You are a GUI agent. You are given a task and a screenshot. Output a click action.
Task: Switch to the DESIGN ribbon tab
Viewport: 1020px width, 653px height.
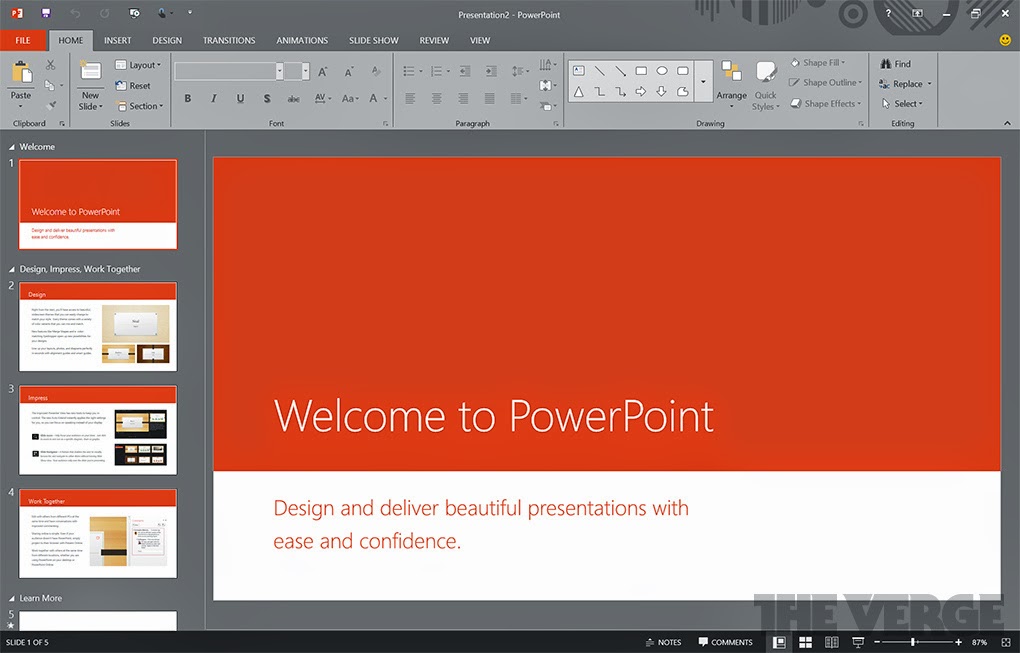pos(166,40)
